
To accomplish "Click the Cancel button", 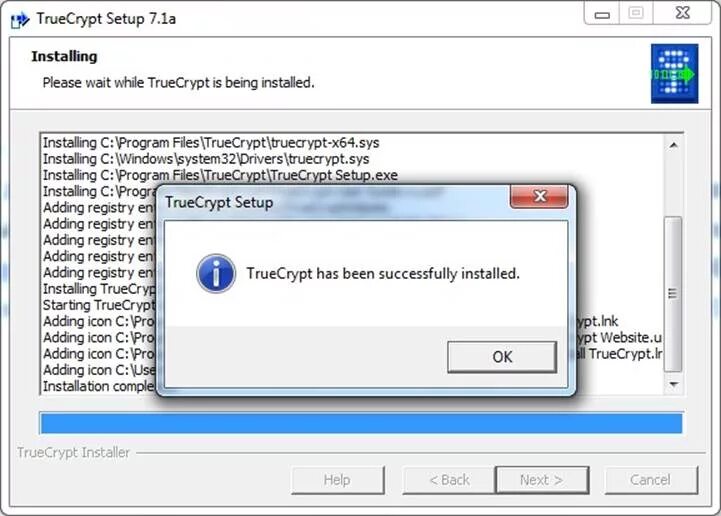I will pos(650,480).
